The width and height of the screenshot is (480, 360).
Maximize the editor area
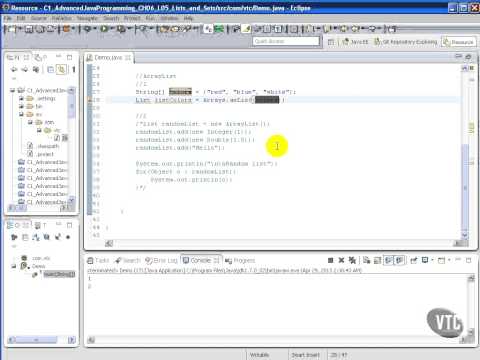point(468,57)
